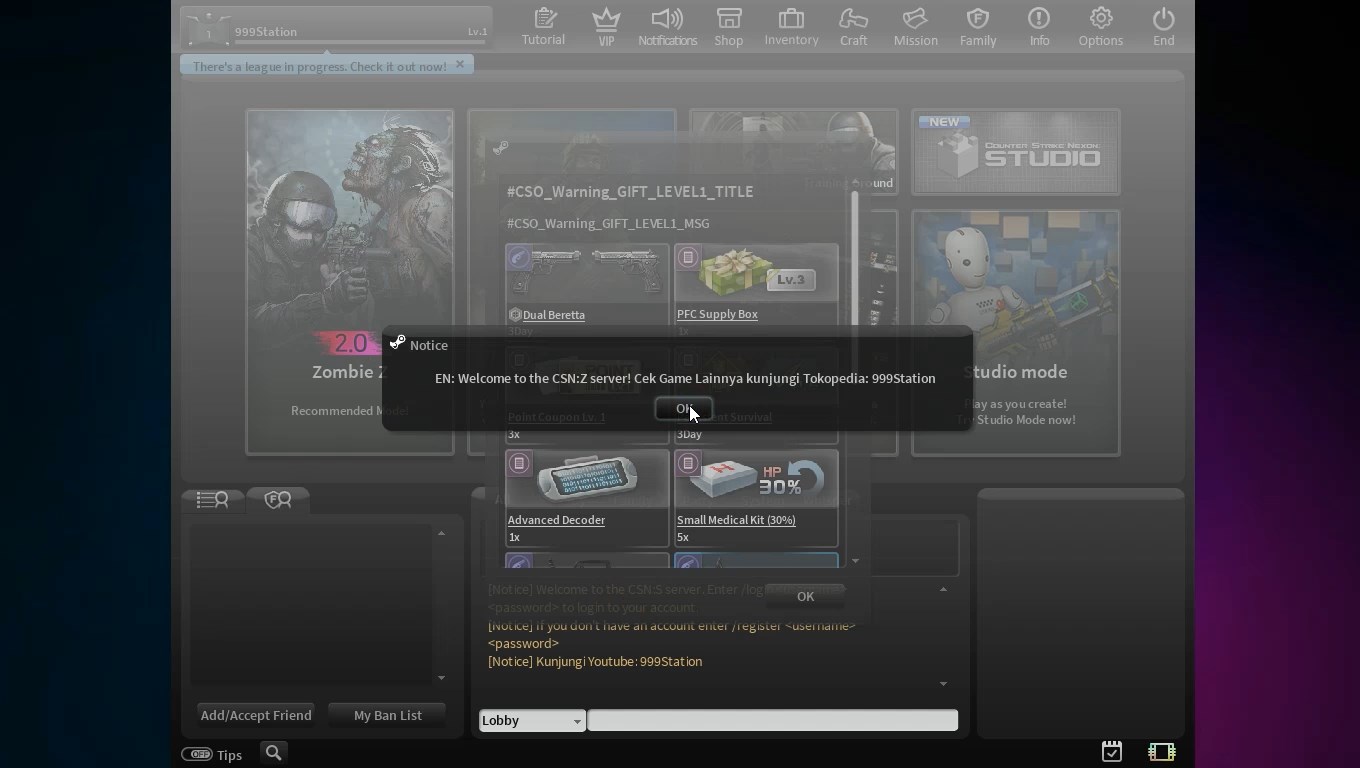Click the 999Station player profile name
The width and height of the screenshot is (1360, 768).
[266, 32]
